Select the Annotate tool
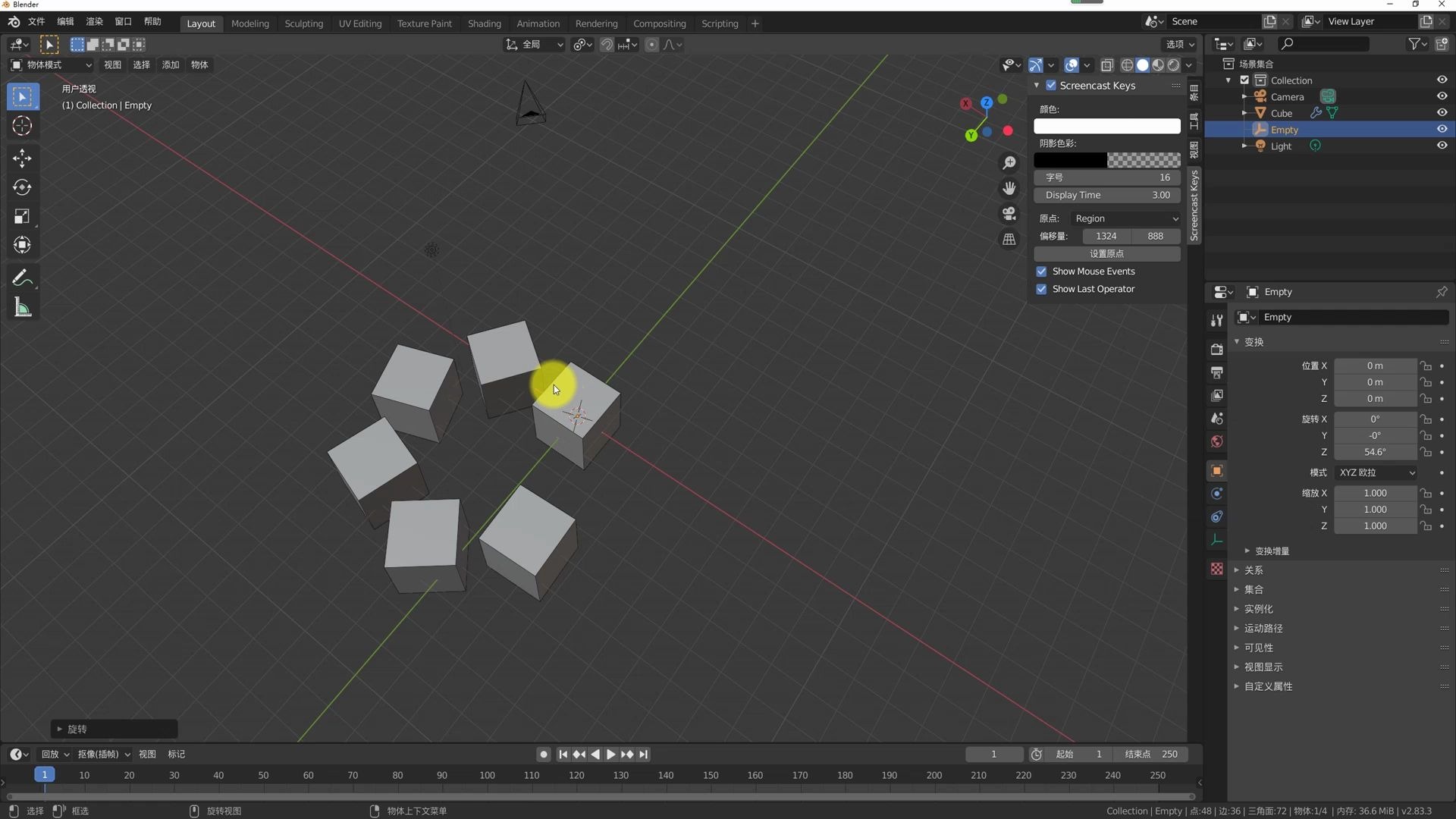Viewport: 1456px width, 819px height. coord(22,278)
